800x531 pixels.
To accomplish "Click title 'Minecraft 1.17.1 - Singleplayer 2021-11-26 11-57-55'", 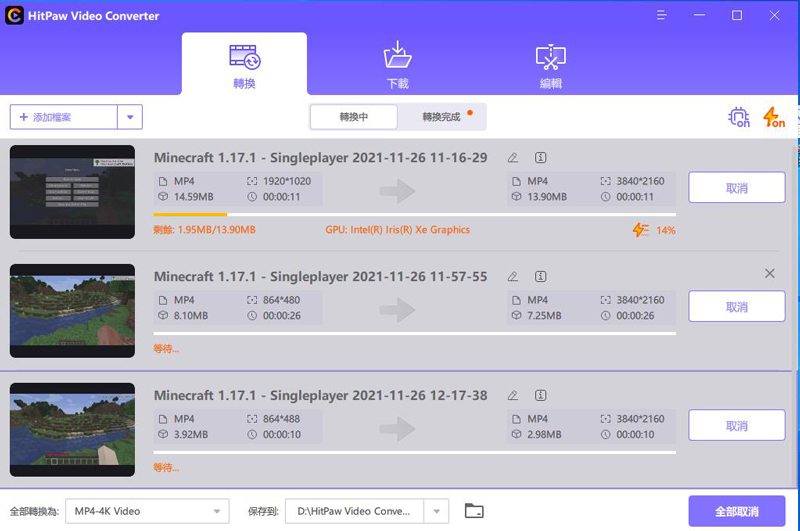I will point(320,276).
